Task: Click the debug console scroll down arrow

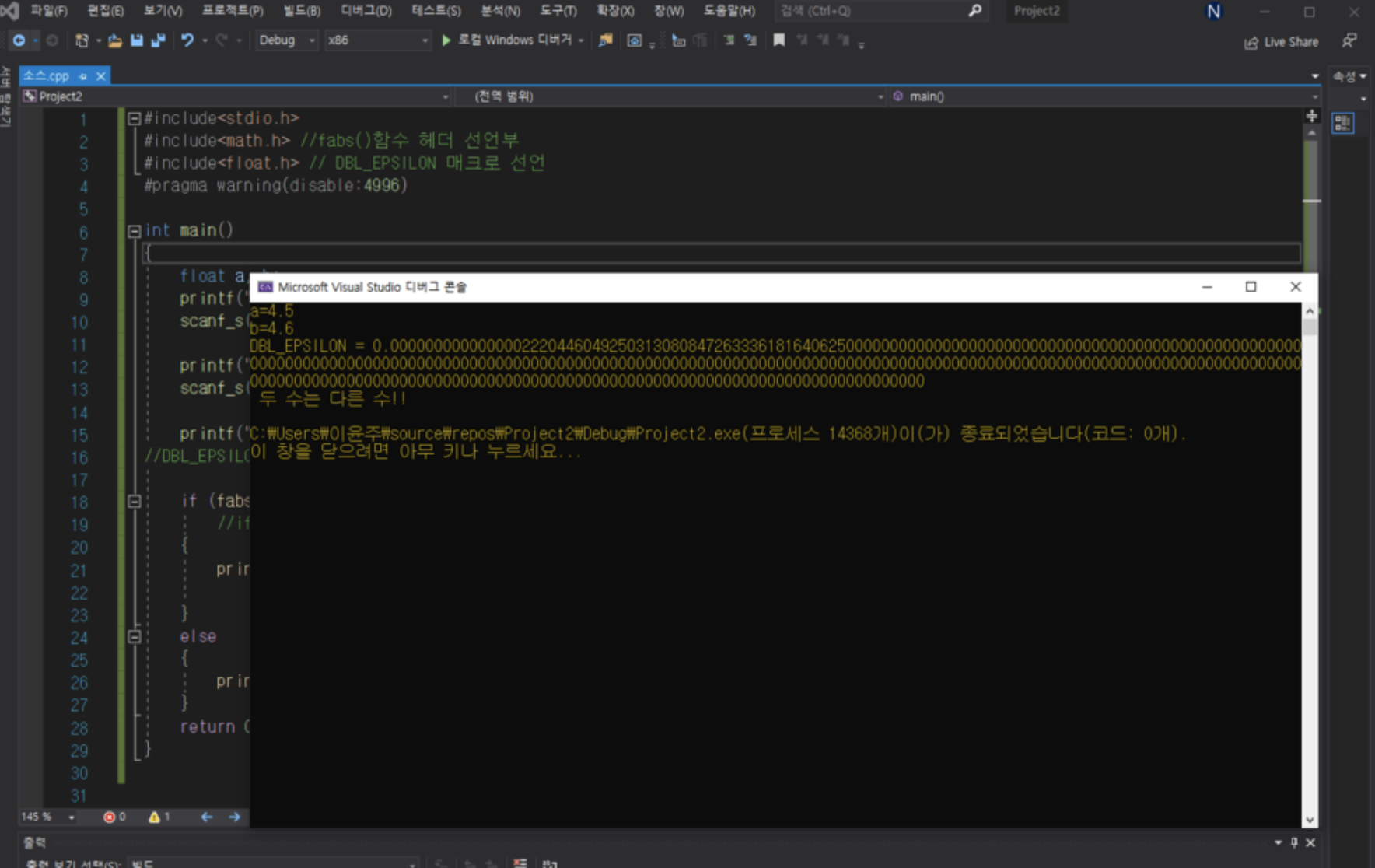Action: tap(1310, 820)
